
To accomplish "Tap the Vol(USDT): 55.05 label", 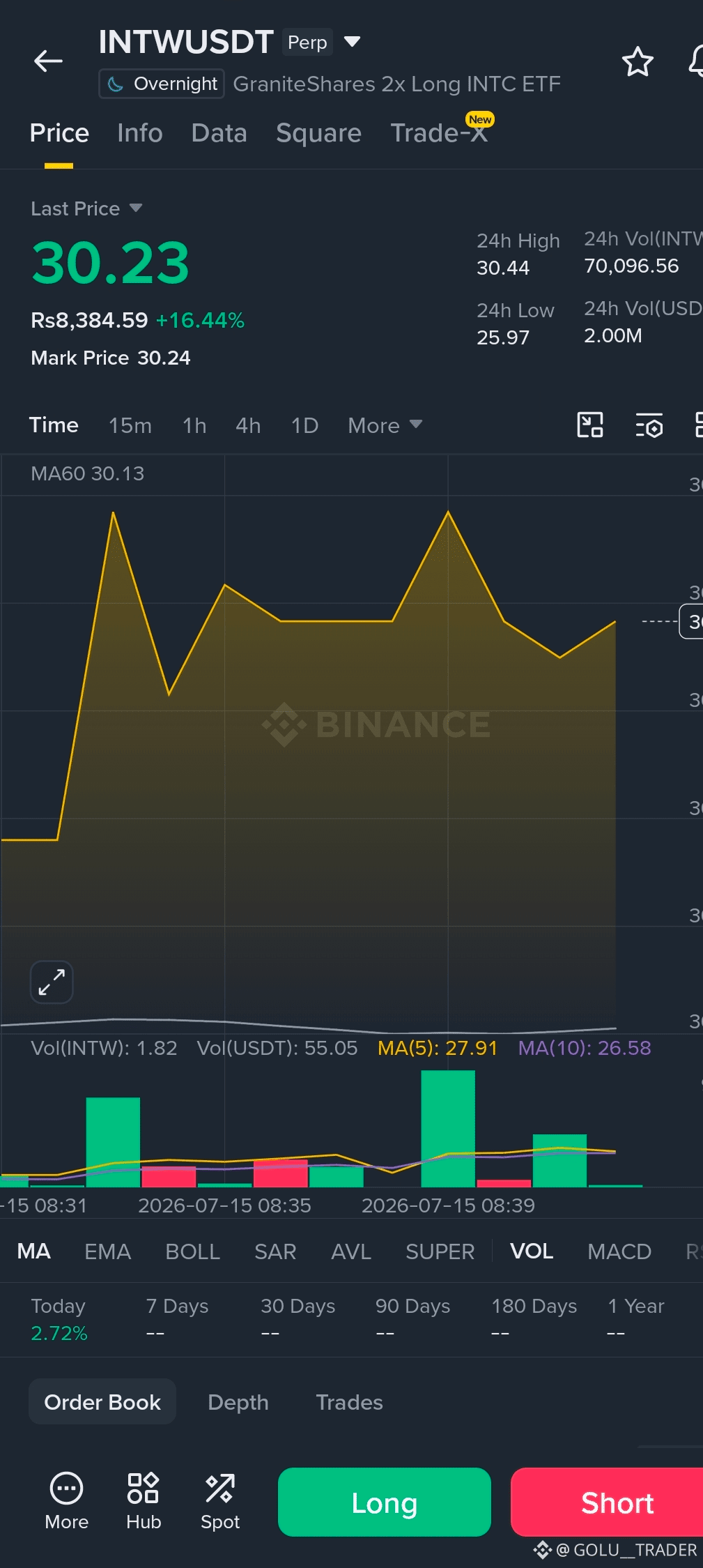I will pos(277,1048).
